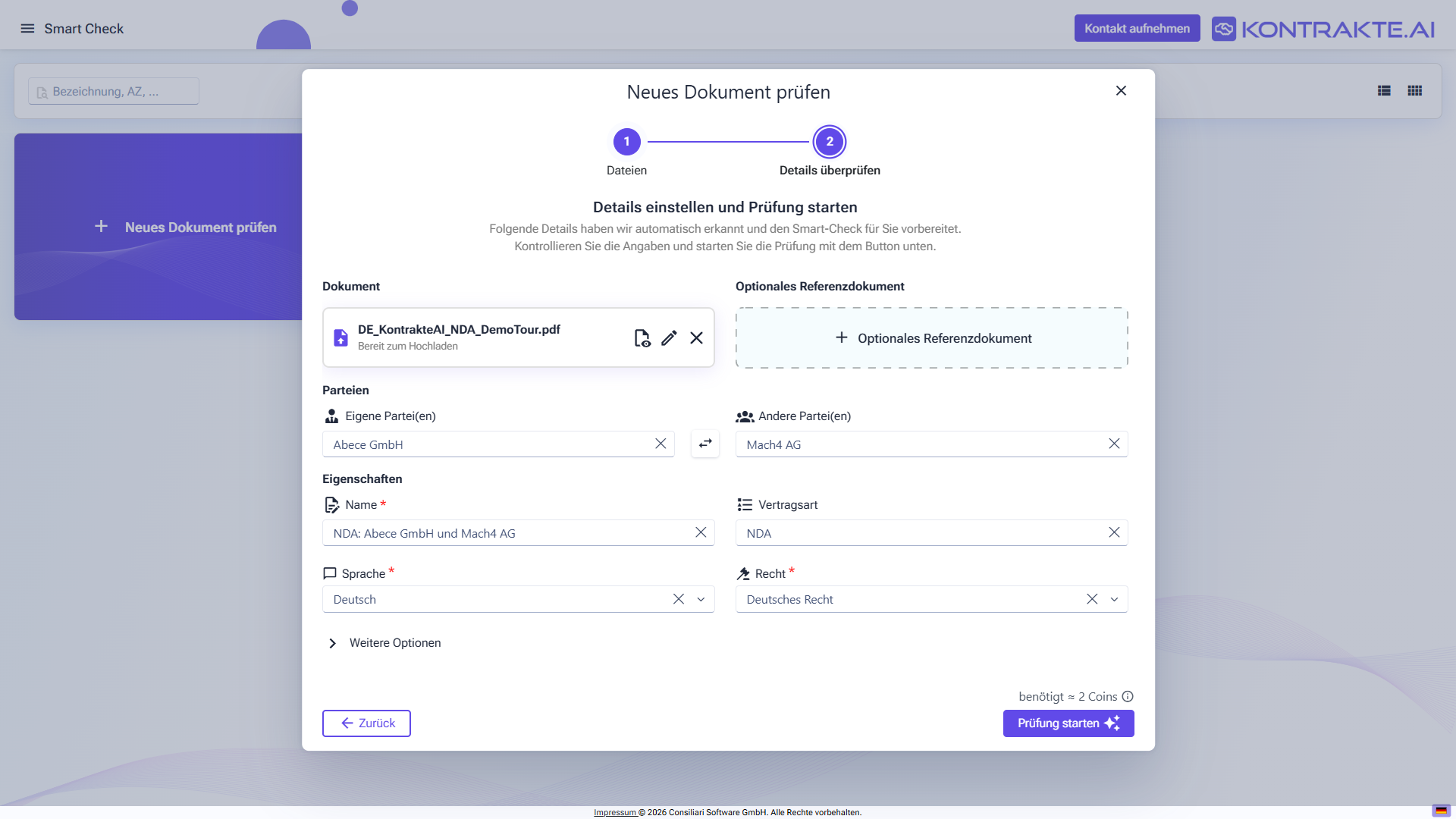Clear the Vertragsart NDA value

coord(1114,532)
